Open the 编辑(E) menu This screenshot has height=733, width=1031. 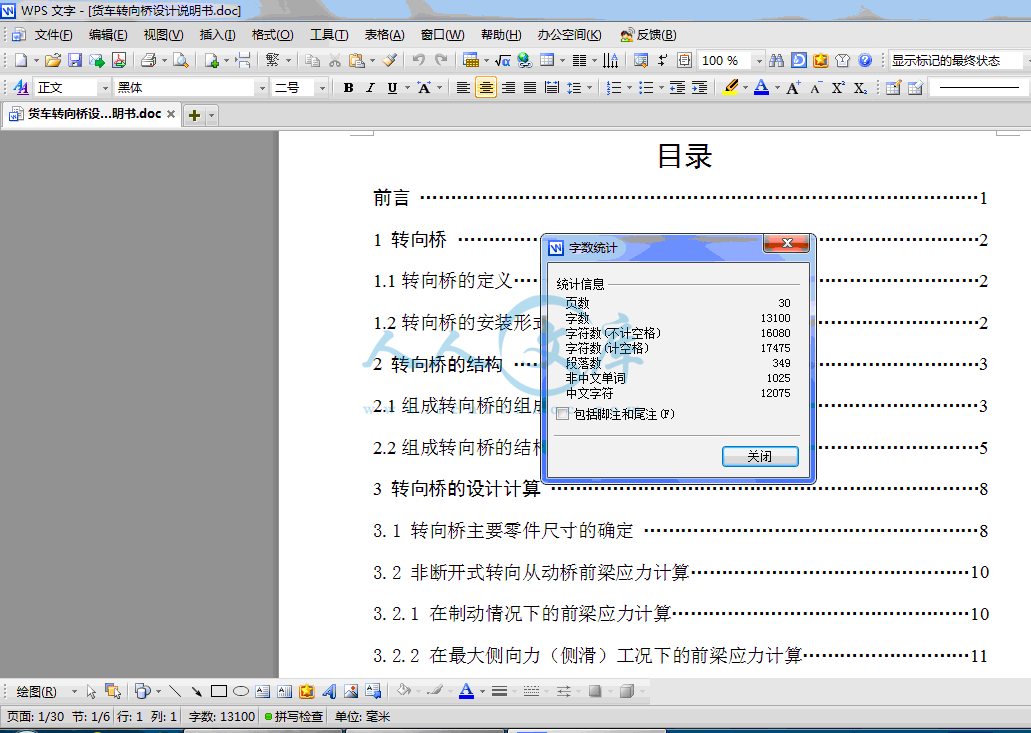point(108,35)
